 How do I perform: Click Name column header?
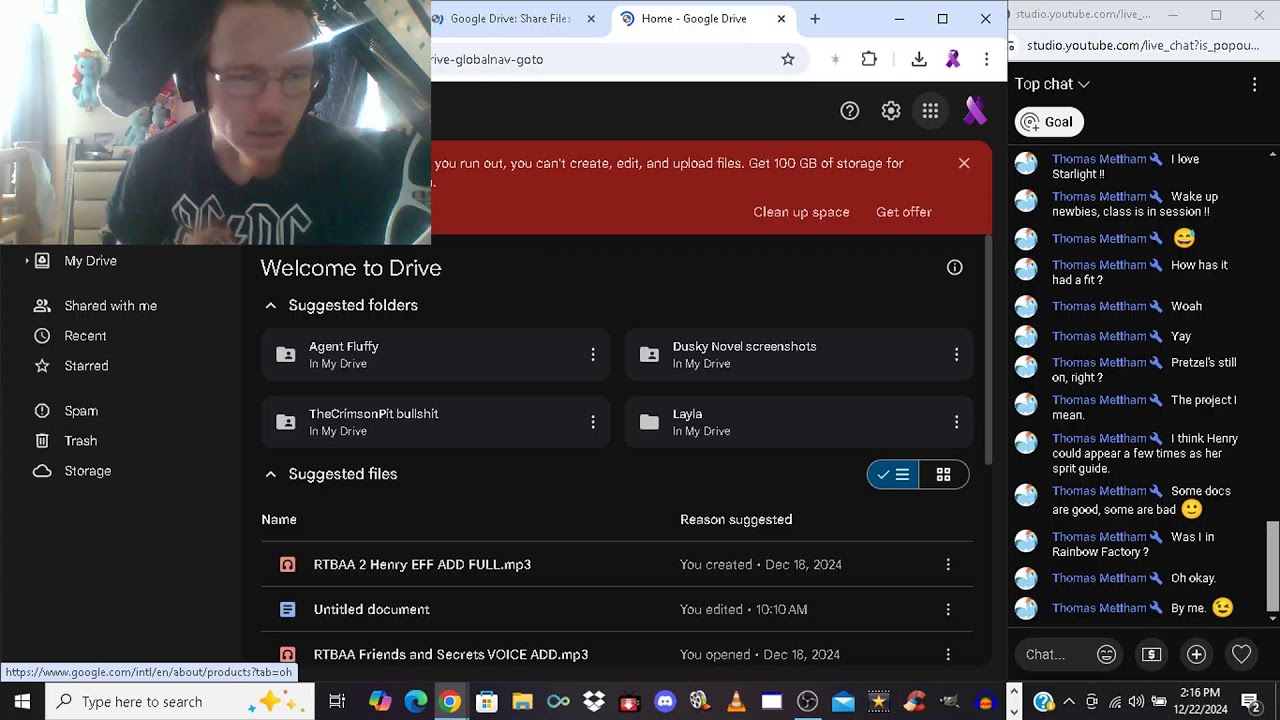point(279,520)
